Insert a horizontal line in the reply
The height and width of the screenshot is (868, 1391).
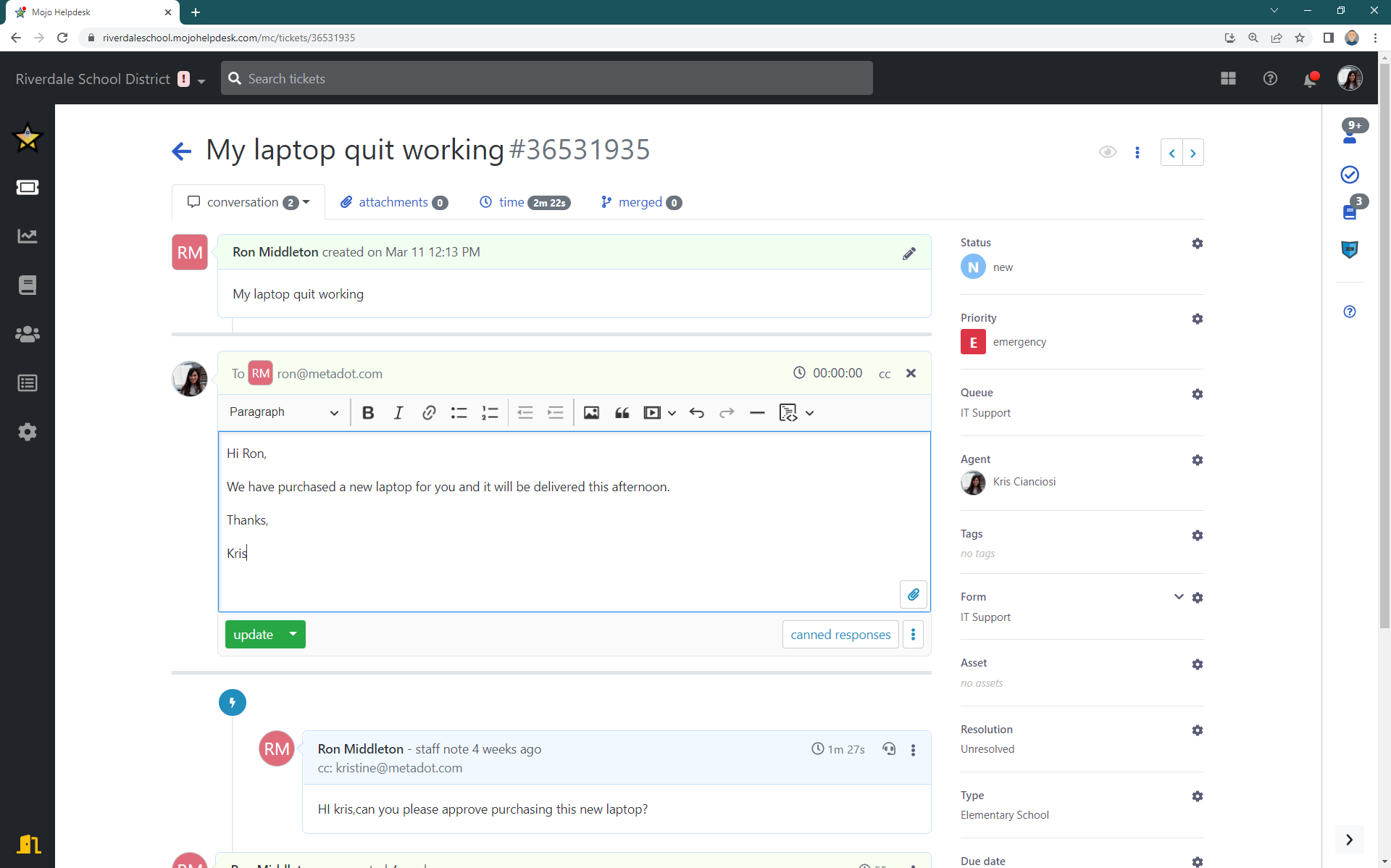[x=756, y=412]
